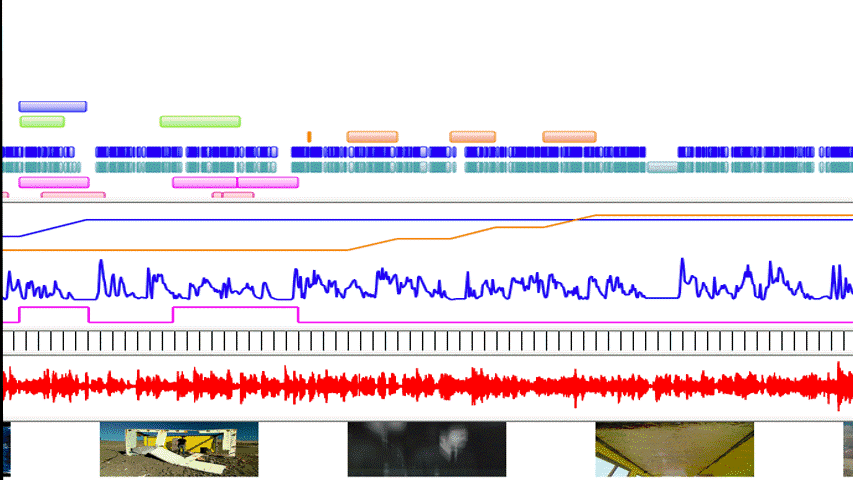Screen dimensions: 853x480
Task: Select the longer green annotation segment
Action: pos(200,122)
